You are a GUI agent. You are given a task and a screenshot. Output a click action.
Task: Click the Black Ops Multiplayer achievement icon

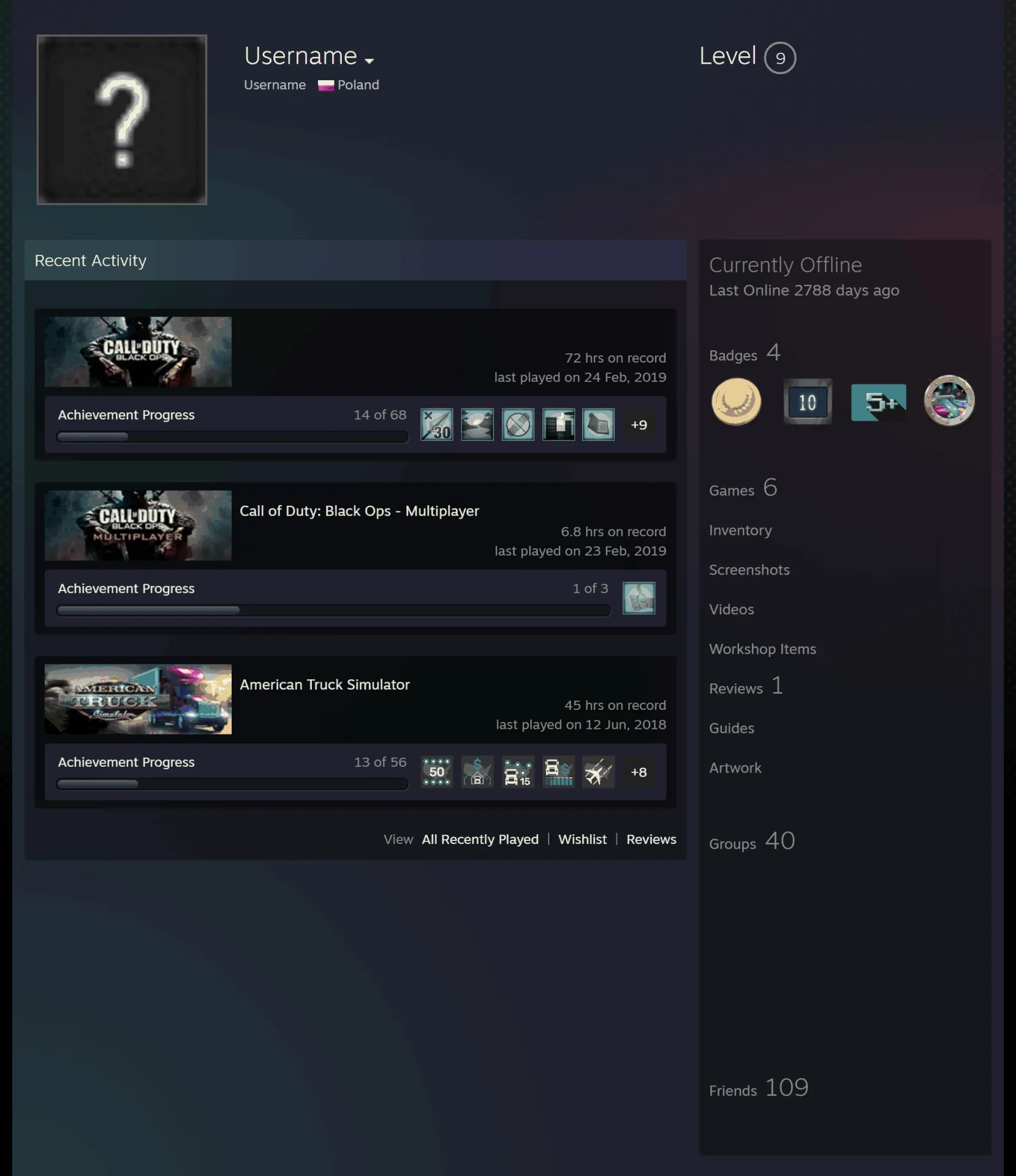[639, 598]
